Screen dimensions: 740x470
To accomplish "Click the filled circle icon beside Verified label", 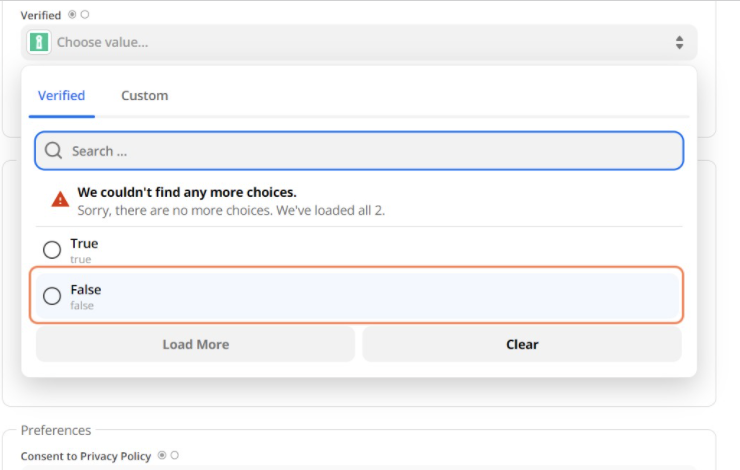I will point(72,15).
